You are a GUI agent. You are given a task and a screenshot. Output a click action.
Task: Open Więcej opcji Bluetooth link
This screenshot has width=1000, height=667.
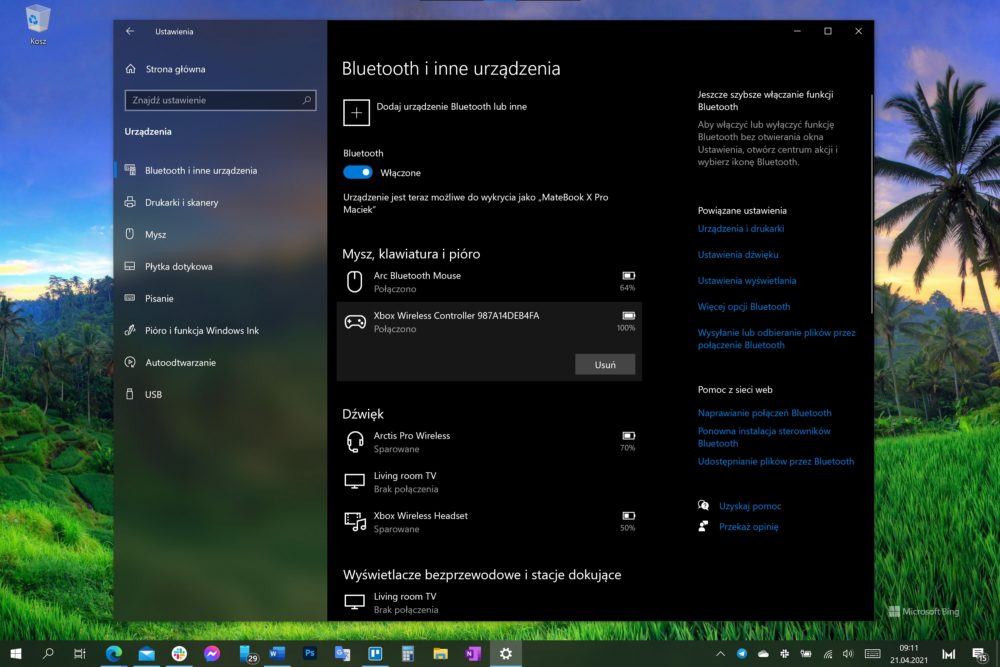(x=744, y=307)
